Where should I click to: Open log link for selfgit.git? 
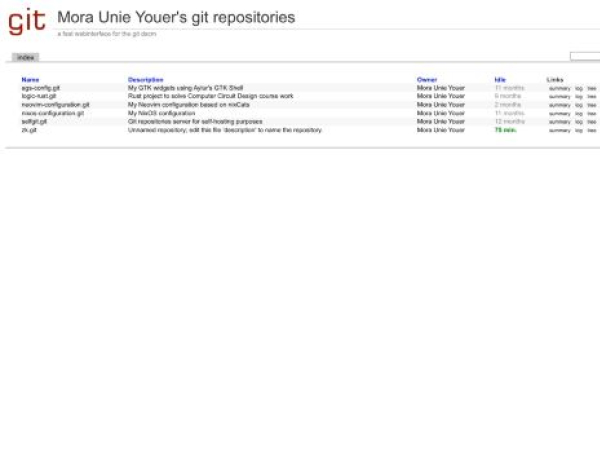click(x=579, y=121)
